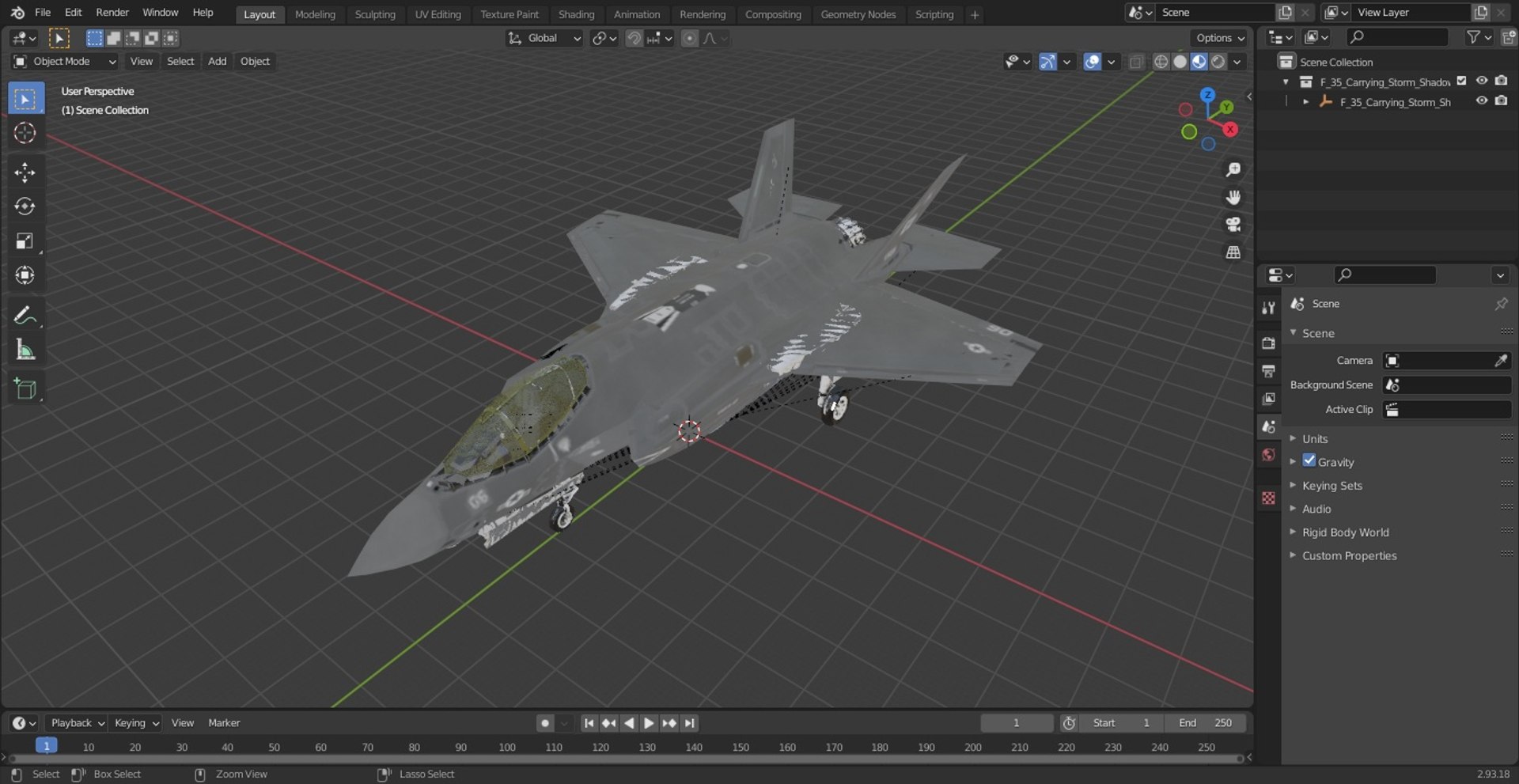Click the frame 1 playhead marker
The width and height of the screenshot is (1519, 784).
tap(47, 746)
